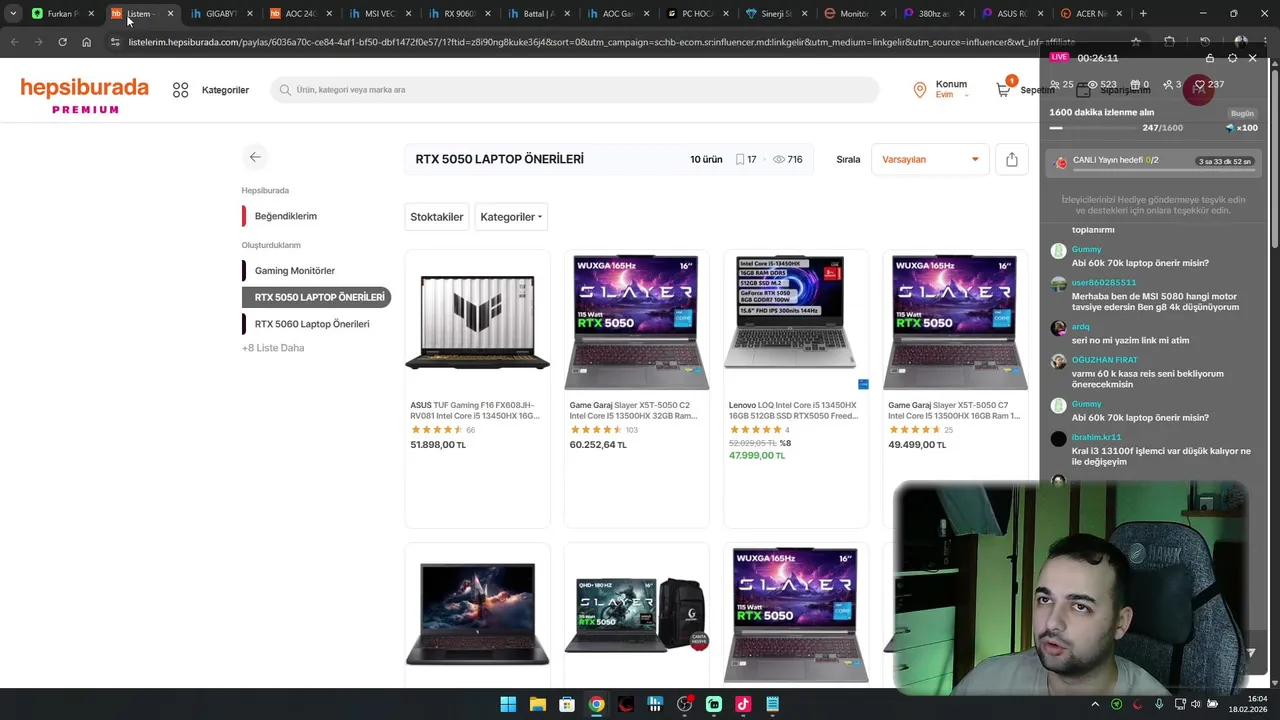Open Game Garaj Slayer X5T-5050 C2 image

coord(636,322)
